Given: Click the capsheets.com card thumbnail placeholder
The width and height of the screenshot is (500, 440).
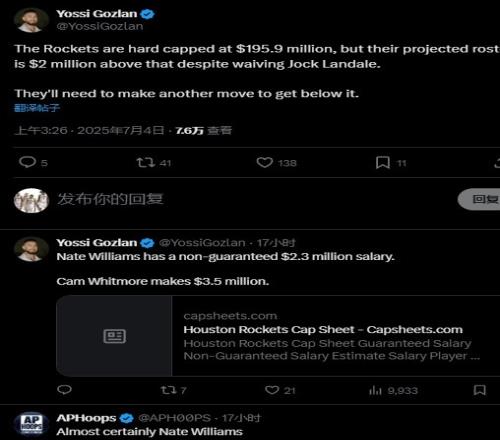Looking at the screenshot, I should coord(114,336).
